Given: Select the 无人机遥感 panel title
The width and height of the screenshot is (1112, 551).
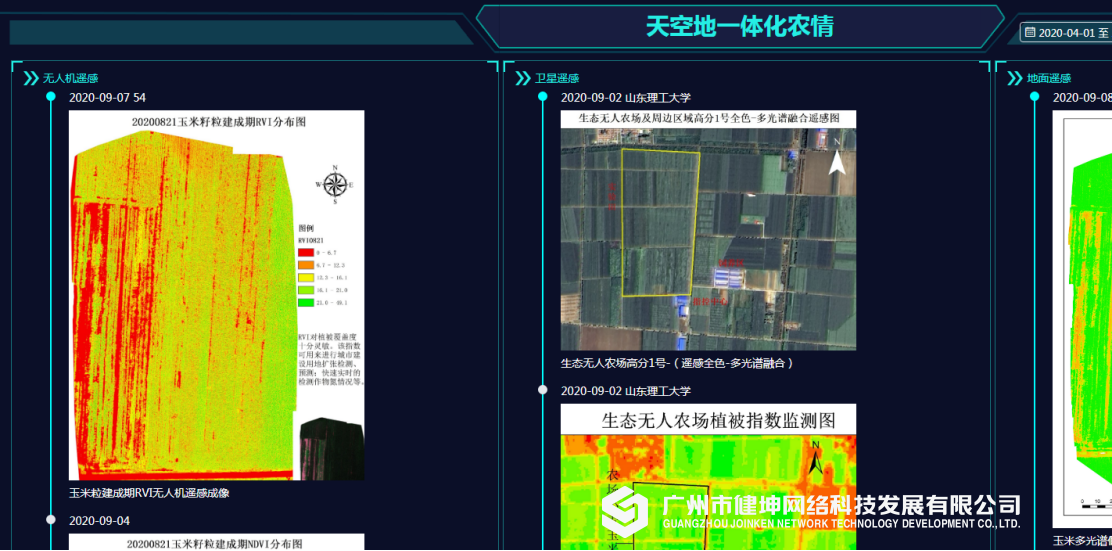Looking at the screenshot, I should coord(70,79).
